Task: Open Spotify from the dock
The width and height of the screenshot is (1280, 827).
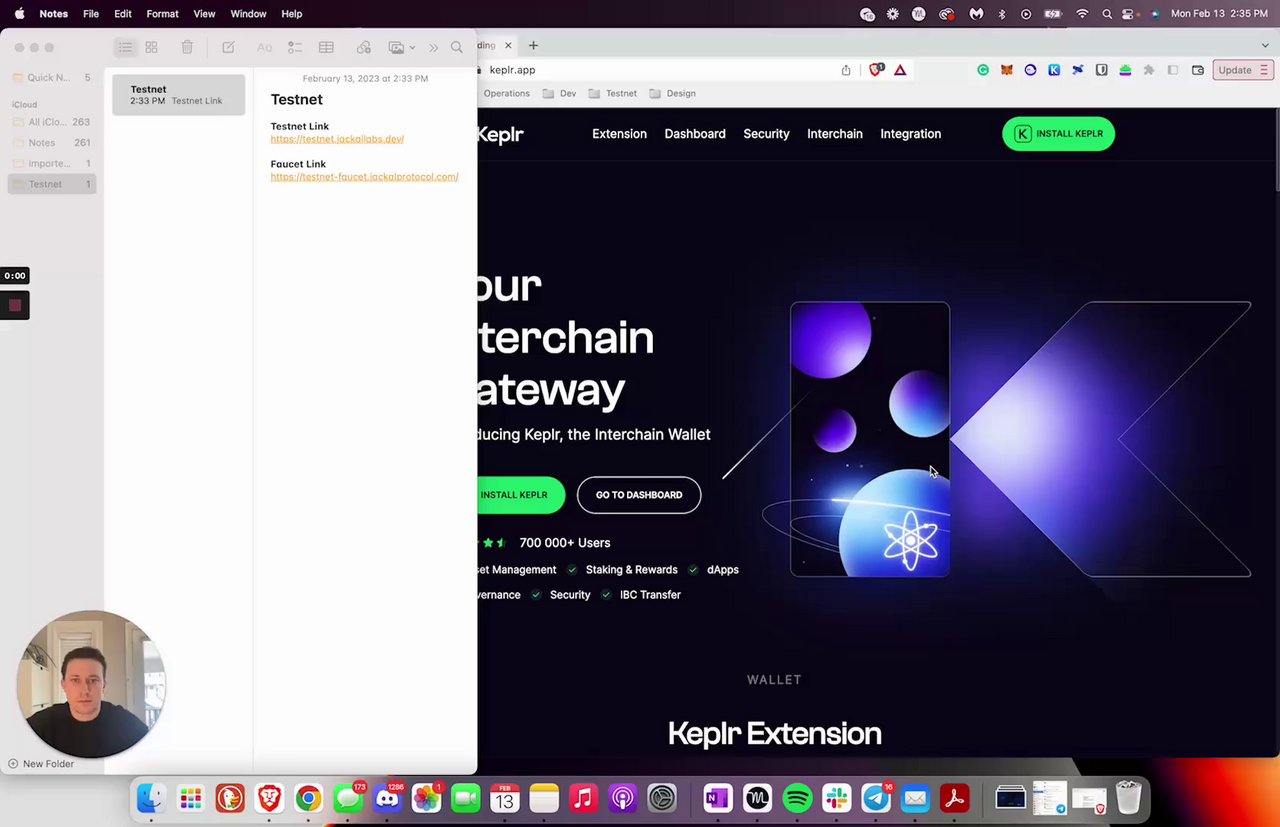Action: coord(797,798)
